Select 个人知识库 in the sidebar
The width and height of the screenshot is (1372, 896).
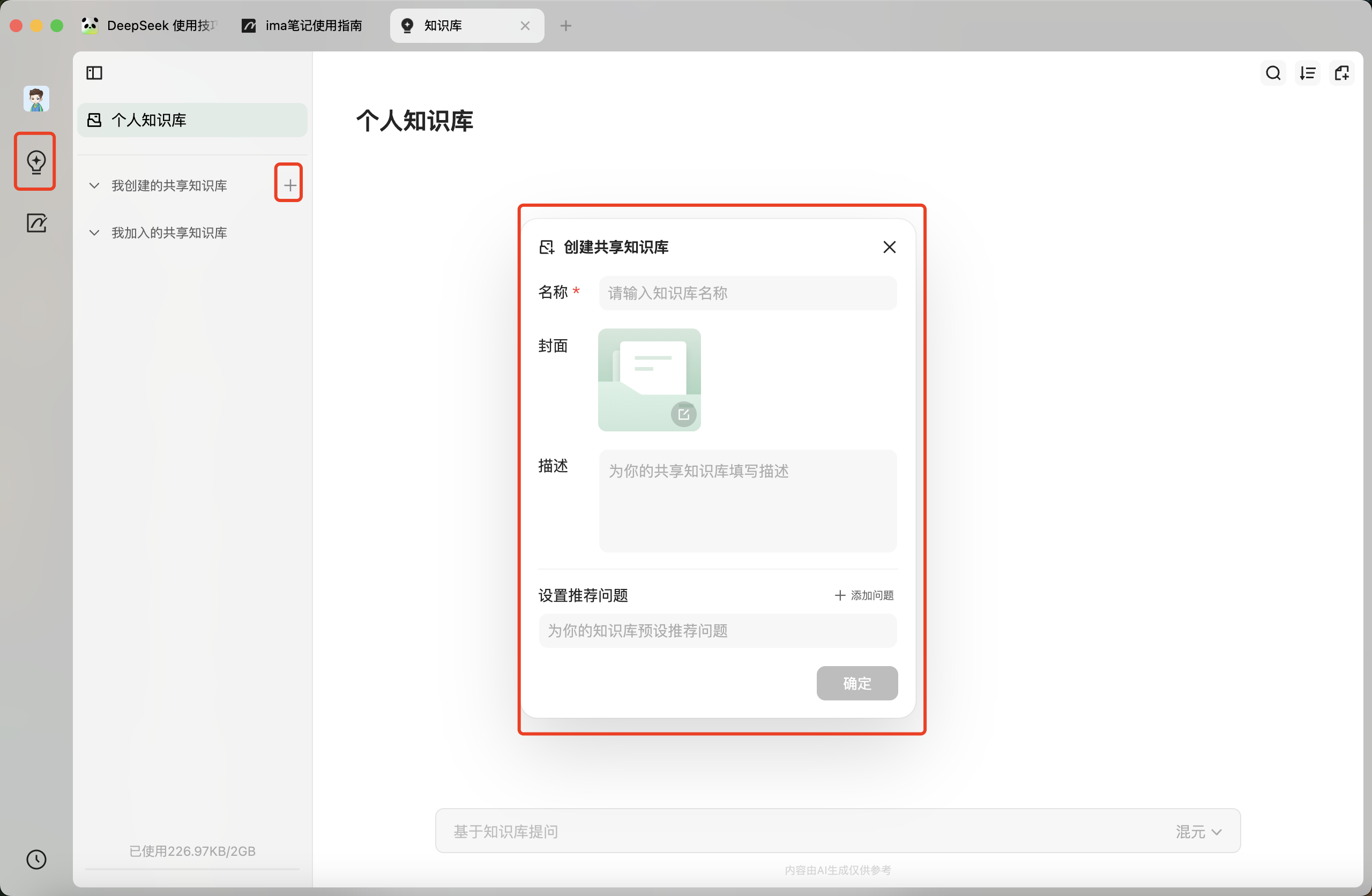(192, 120)
